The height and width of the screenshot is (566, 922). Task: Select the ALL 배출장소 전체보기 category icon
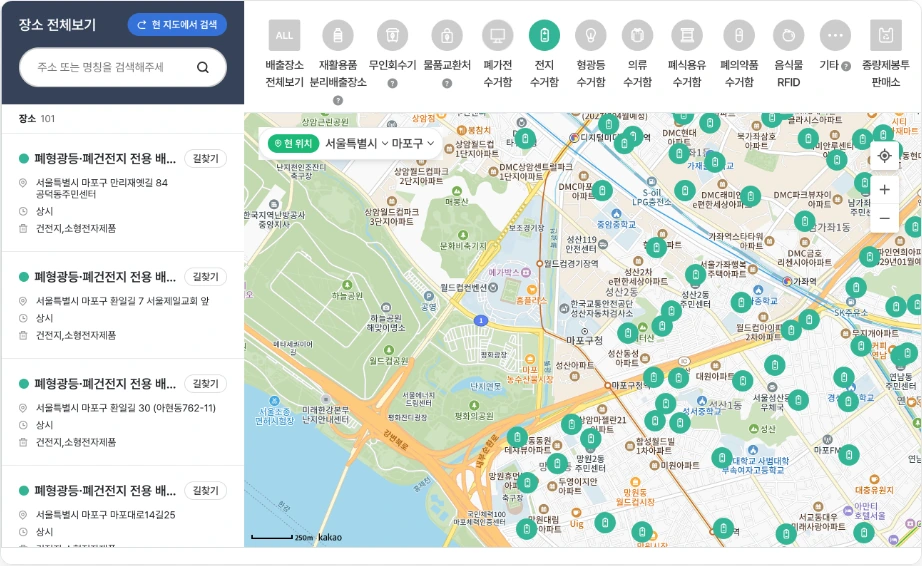[x=285, y=35]
